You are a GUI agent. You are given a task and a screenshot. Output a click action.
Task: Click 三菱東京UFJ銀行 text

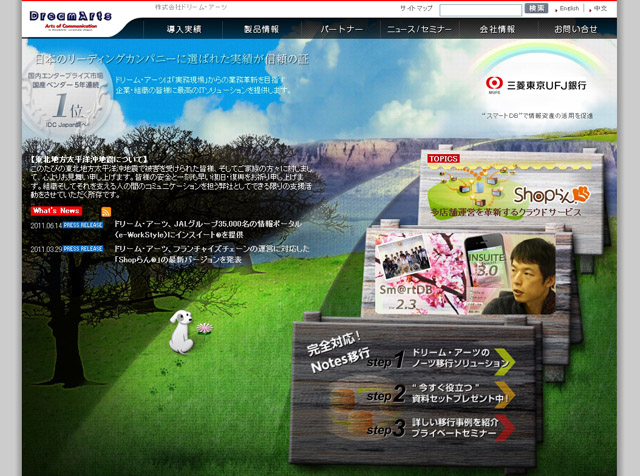click(x=547, y=85)
